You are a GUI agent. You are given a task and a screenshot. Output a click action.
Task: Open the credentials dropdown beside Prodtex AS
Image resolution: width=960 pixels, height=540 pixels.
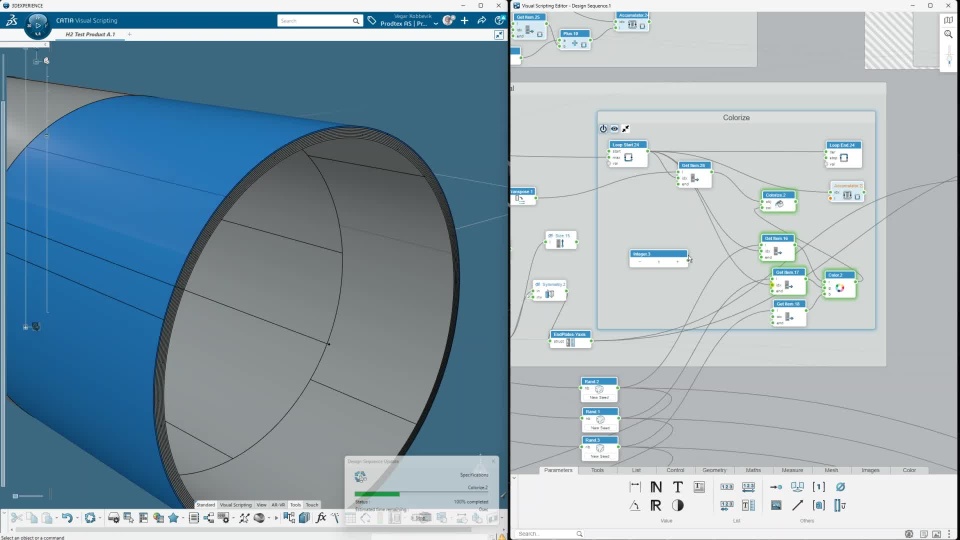click(x=435, y=24)
